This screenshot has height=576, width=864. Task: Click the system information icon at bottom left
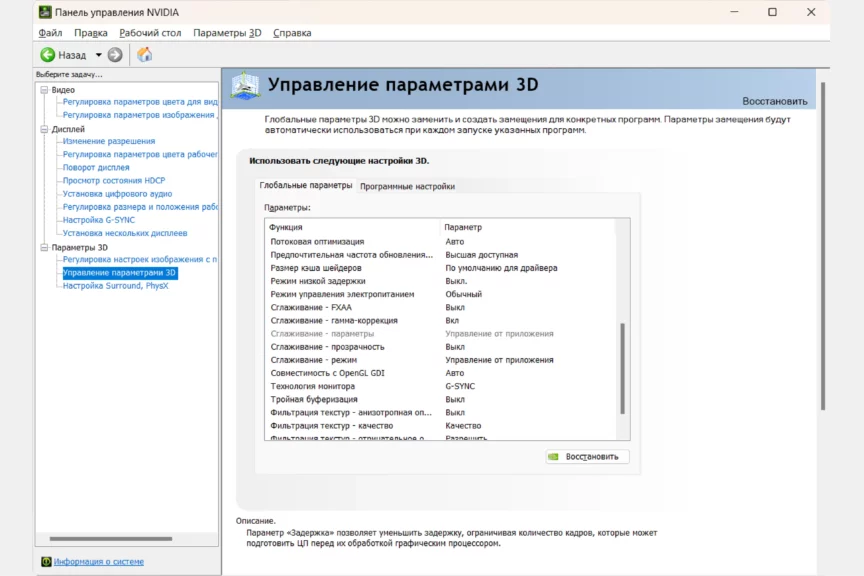tap(46, 562)
